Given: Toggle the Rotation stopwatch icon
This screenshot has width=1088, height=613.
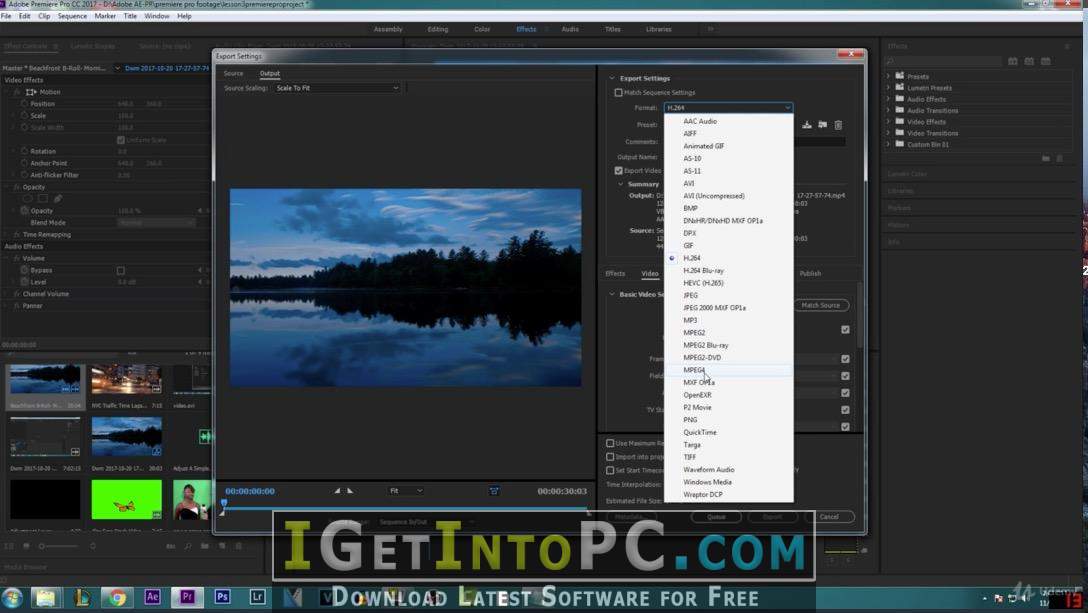Looking at the screenshot, I should (24, 151).
